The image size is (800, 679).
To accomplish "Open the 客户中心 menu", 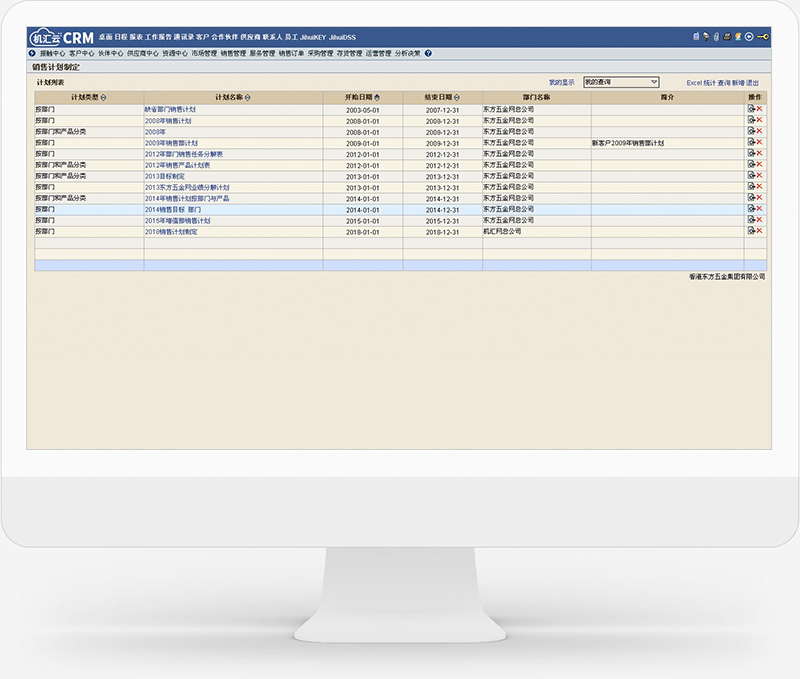I will click(82, 53).
